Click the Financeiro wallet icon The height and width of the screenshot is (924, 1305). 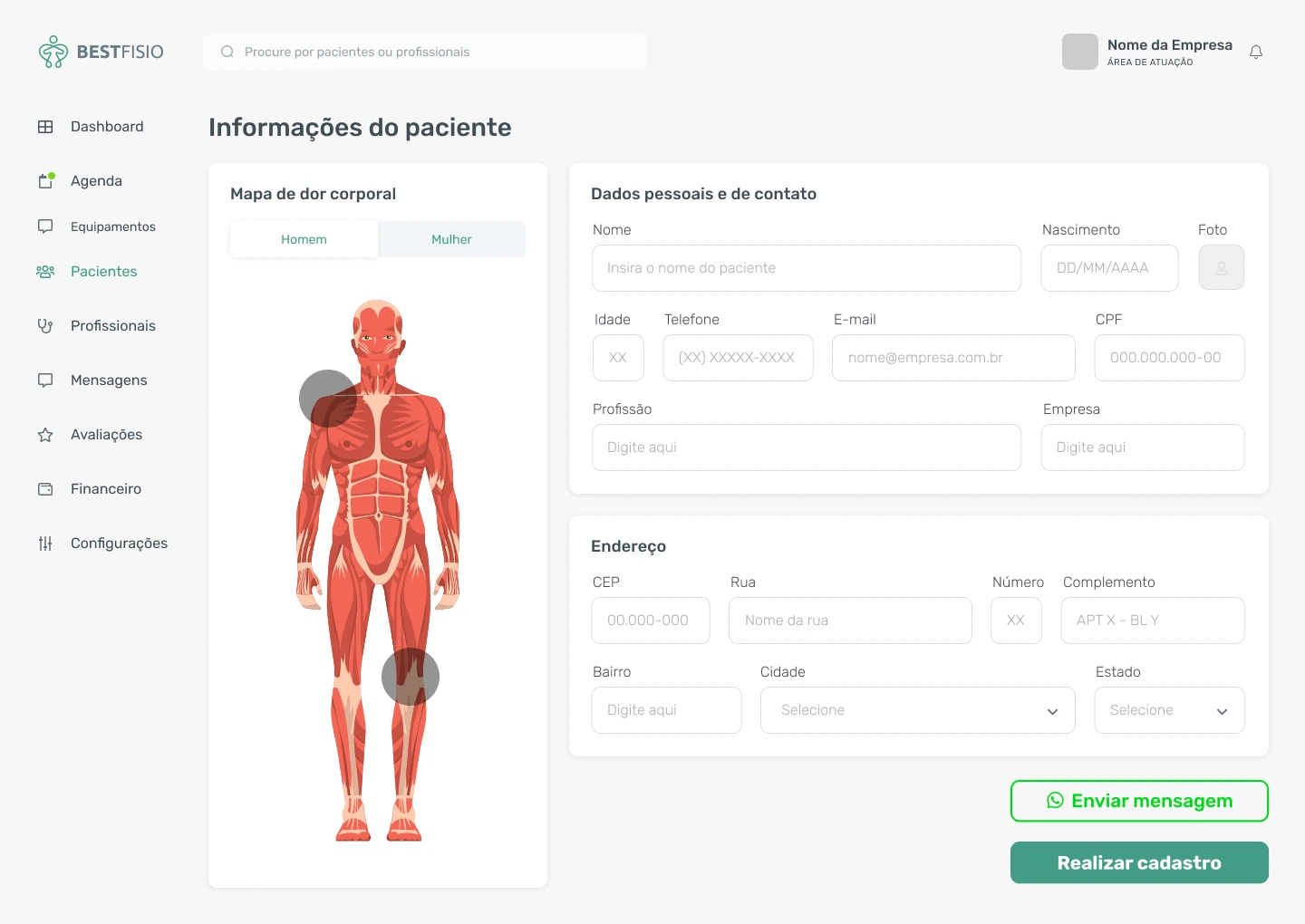[x=45, y=489]
